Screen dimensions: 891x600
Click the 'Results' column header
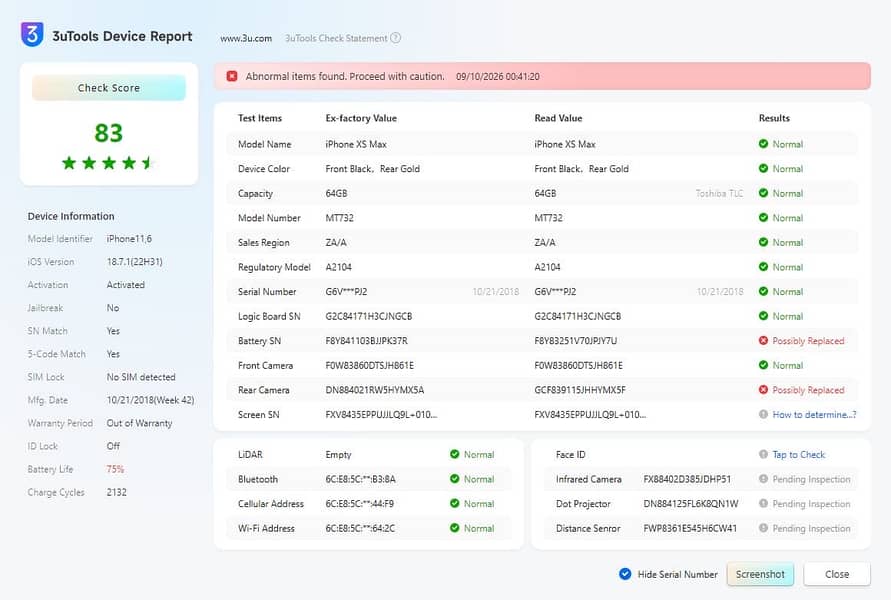point(774,118)
